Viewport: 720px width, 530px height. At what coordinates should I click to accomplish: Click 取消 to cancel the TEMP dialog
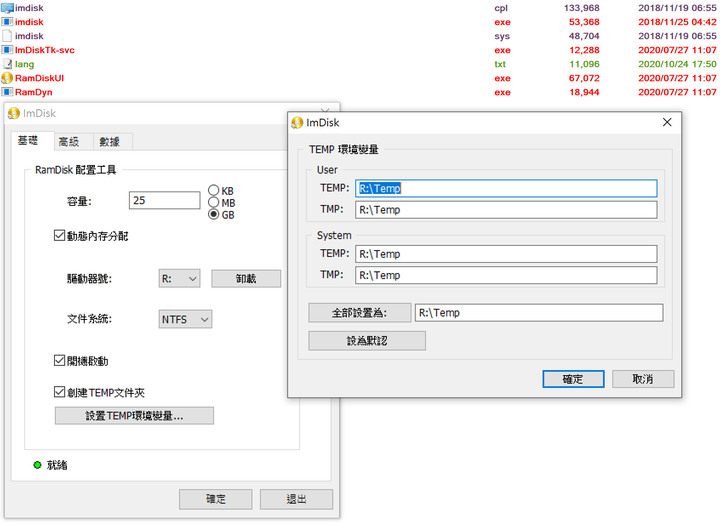tap(643, 379)
